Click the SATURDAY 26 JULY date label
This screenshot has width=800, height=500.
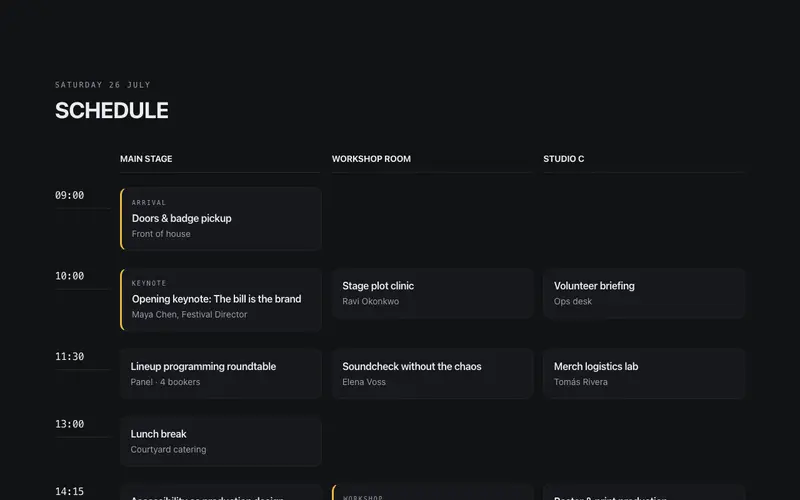(103, 85)
